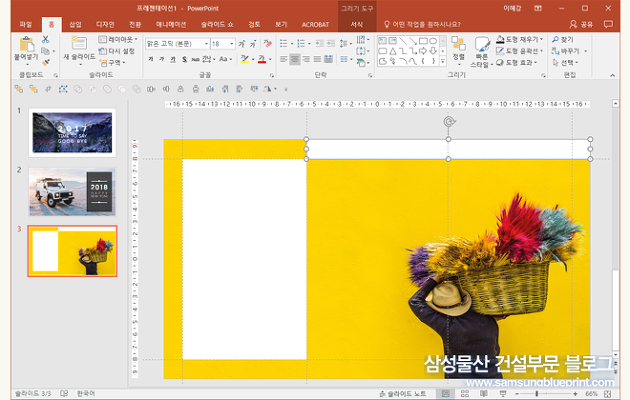Insert a new slide (새 슬라이드)
Viewport: 630px width, 400px height.
click(79, 51)
